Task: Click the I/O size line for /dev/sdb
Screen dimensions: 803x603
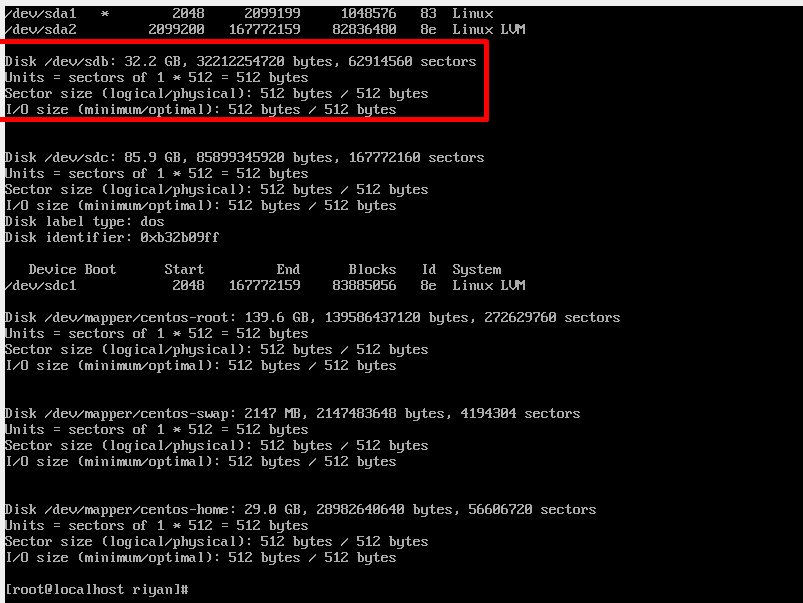Action: tap(200, 109)
